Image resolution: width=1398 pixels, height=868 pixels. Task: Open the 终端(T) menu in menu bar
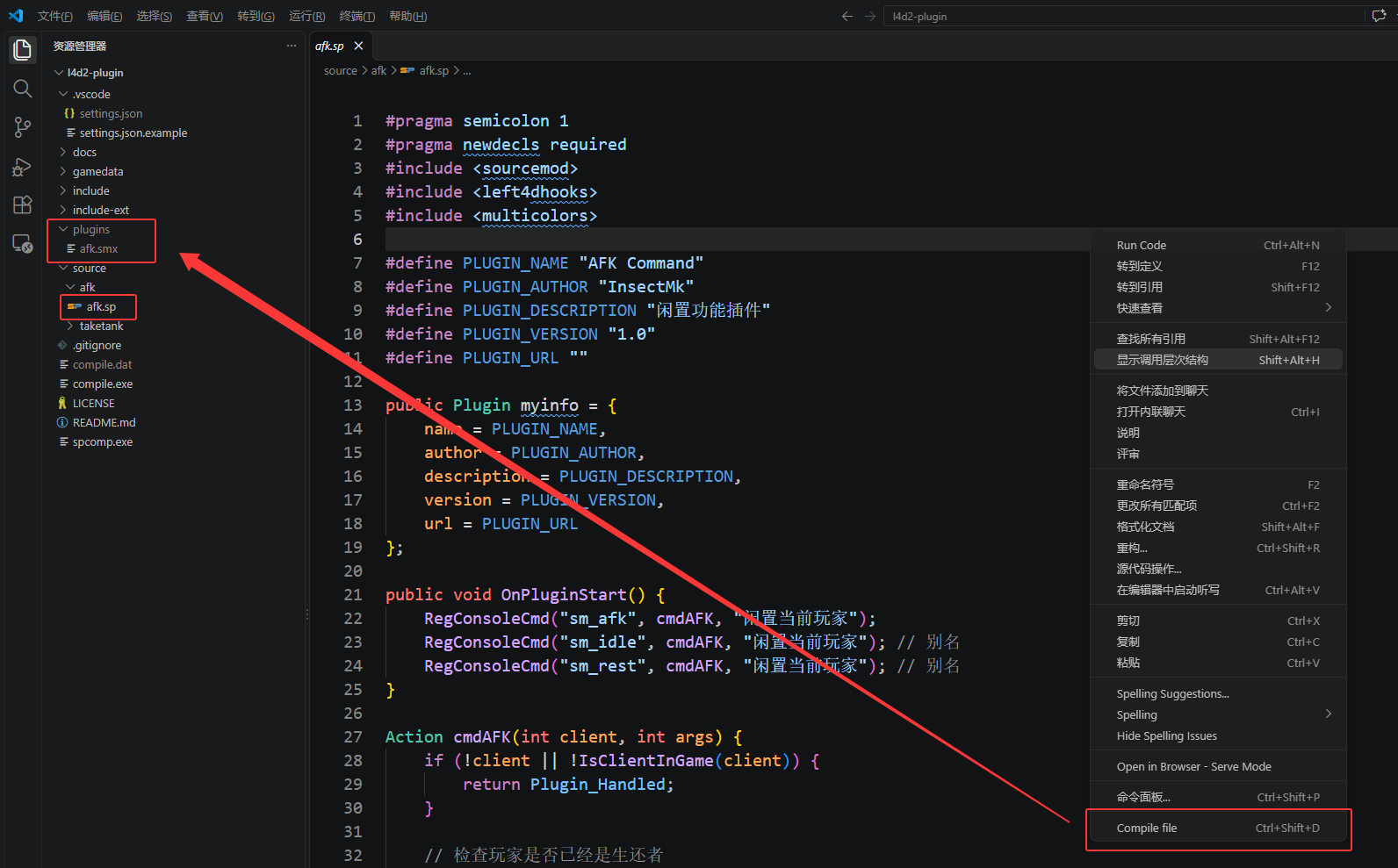pyautogui.click(x=357, y=16)
